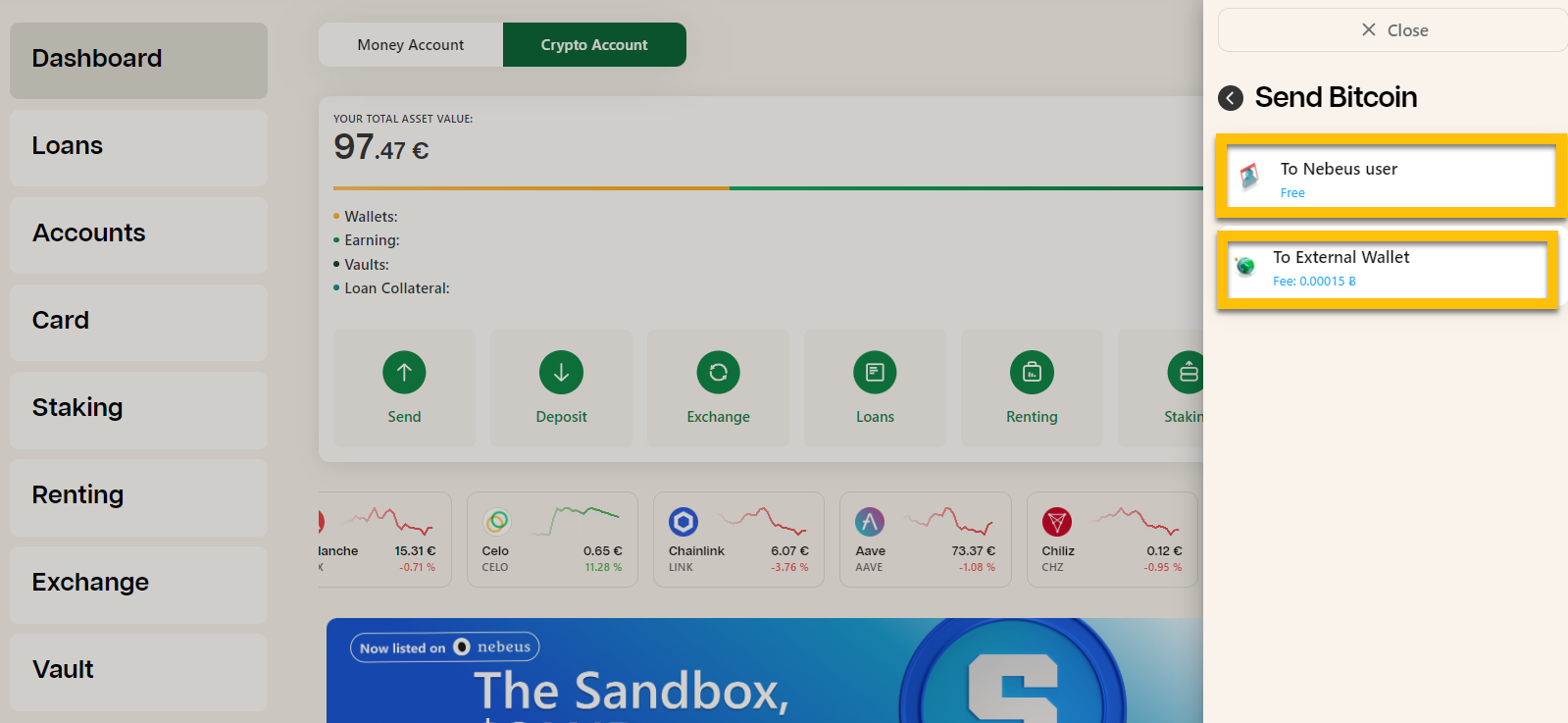Click the Exchange quick action label

coord(718,417)
